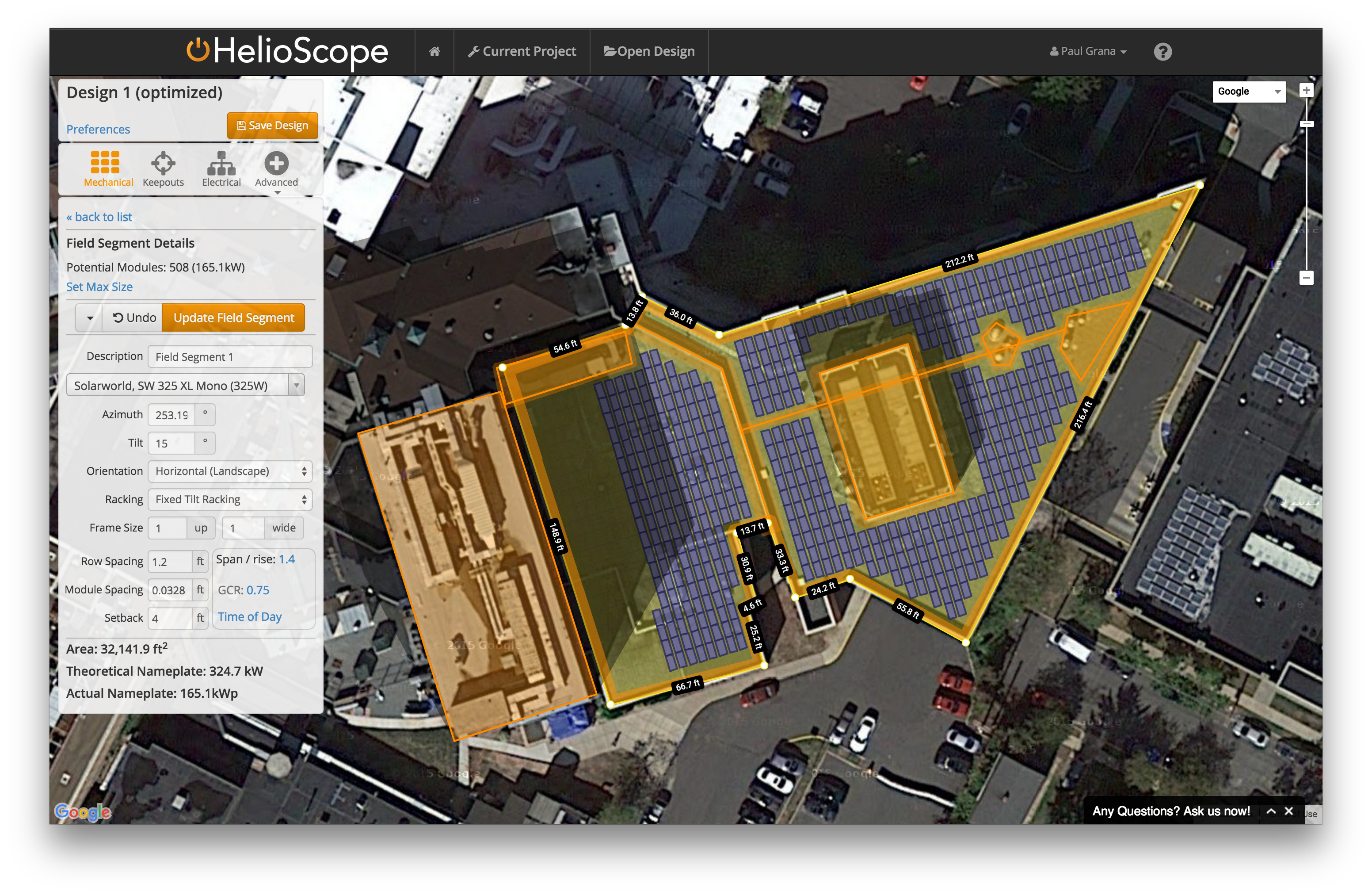1372x895 pixels.
Task: Open the Solarworld module dropdown
Action: (186, 385)
